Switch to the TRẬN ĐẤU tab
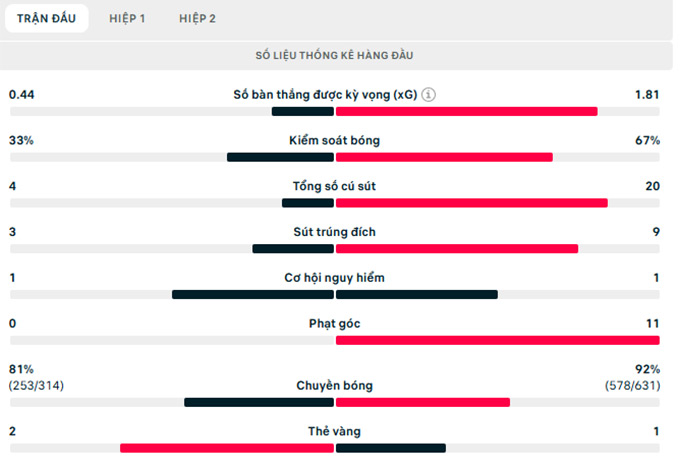 coord(46,18)
